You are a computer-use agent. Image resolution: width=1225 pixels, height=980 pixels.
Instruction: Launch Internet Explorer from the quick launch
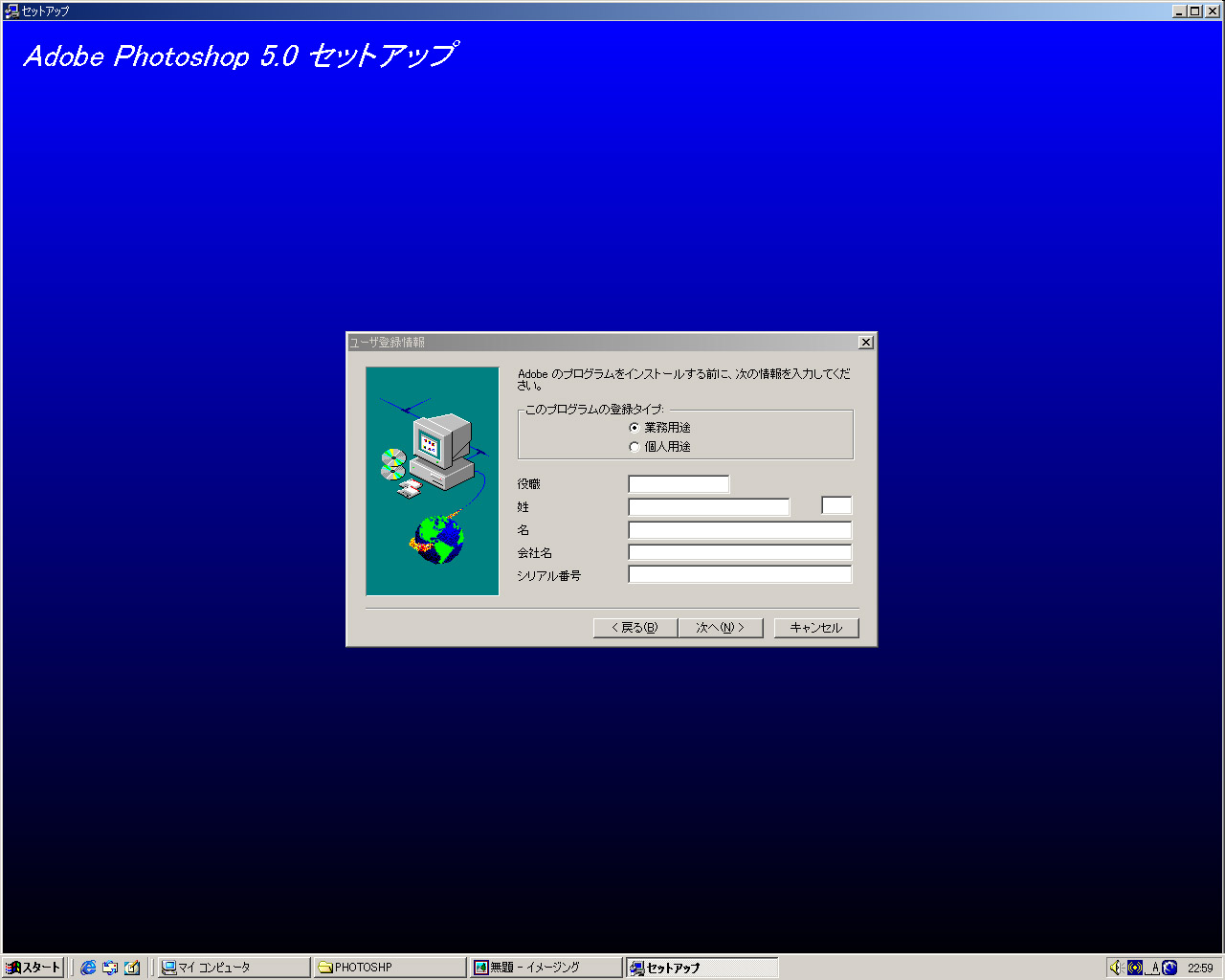tap(88, 968)
